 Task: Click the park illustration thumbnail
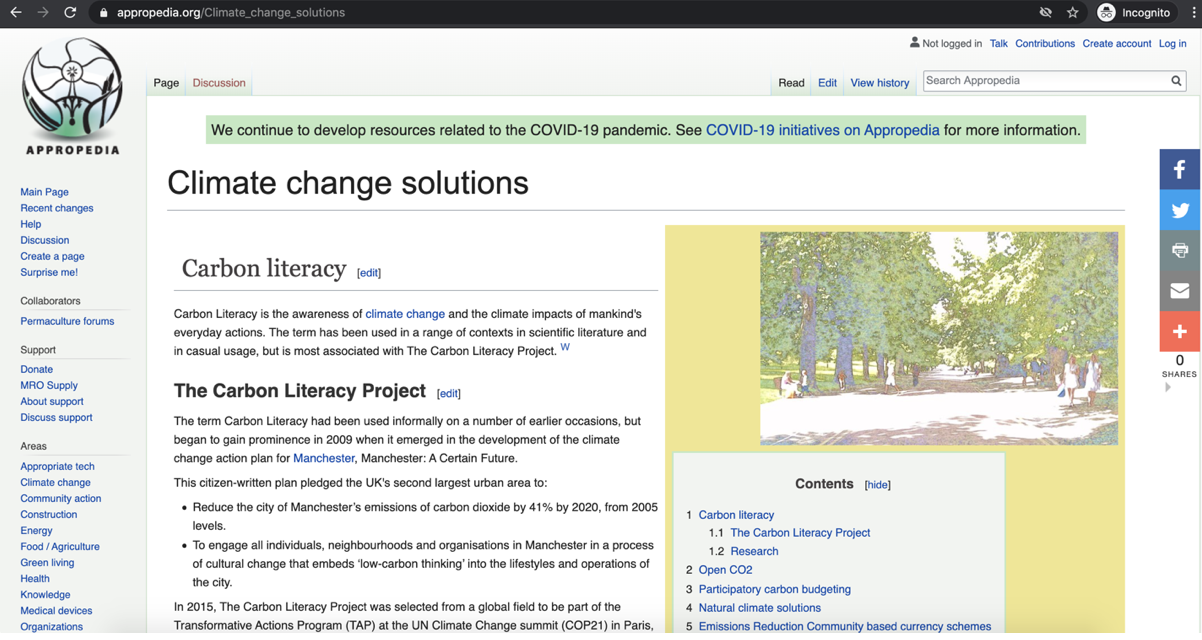(938, 338)
